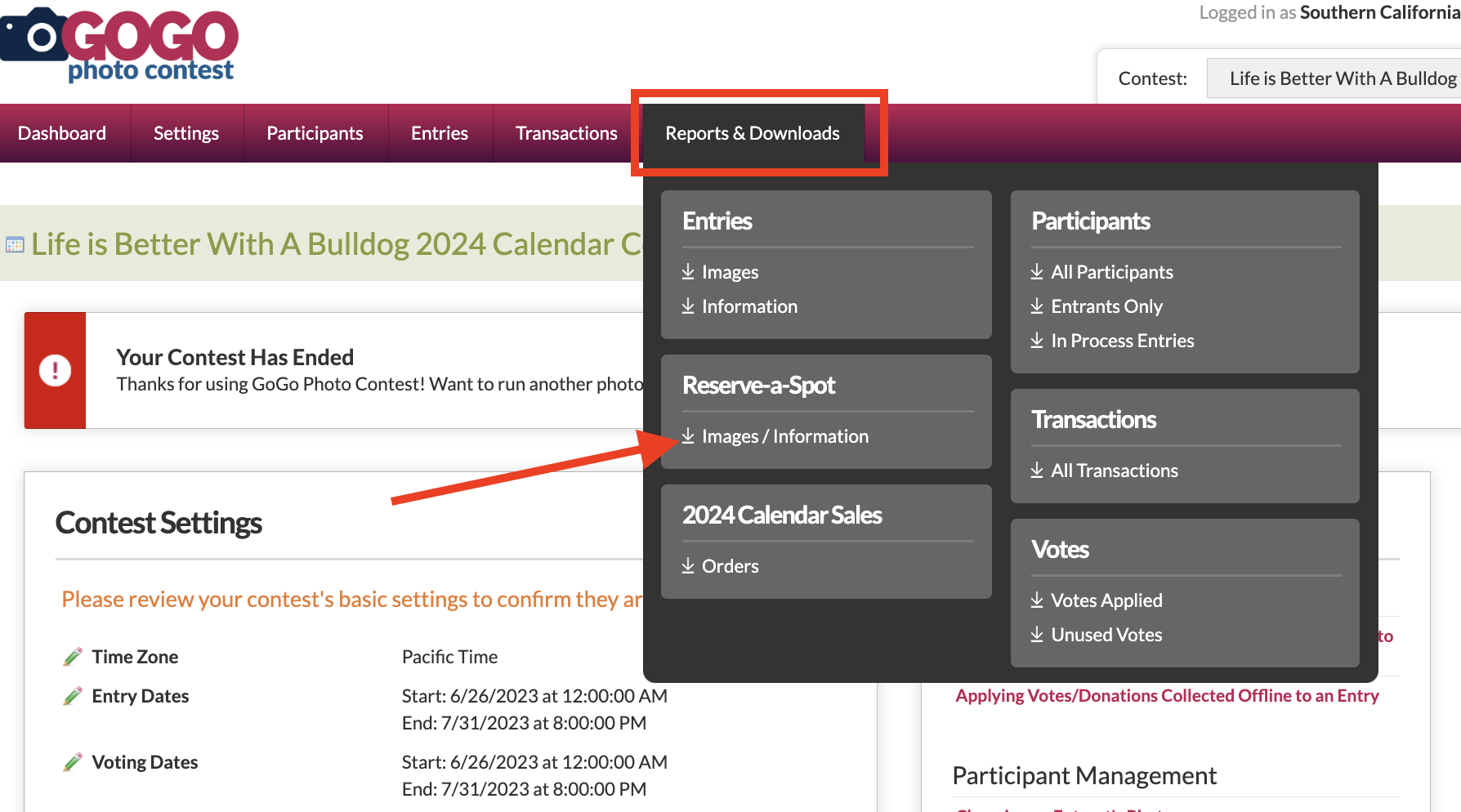Download the Unused Votes report

[1106, 635]
